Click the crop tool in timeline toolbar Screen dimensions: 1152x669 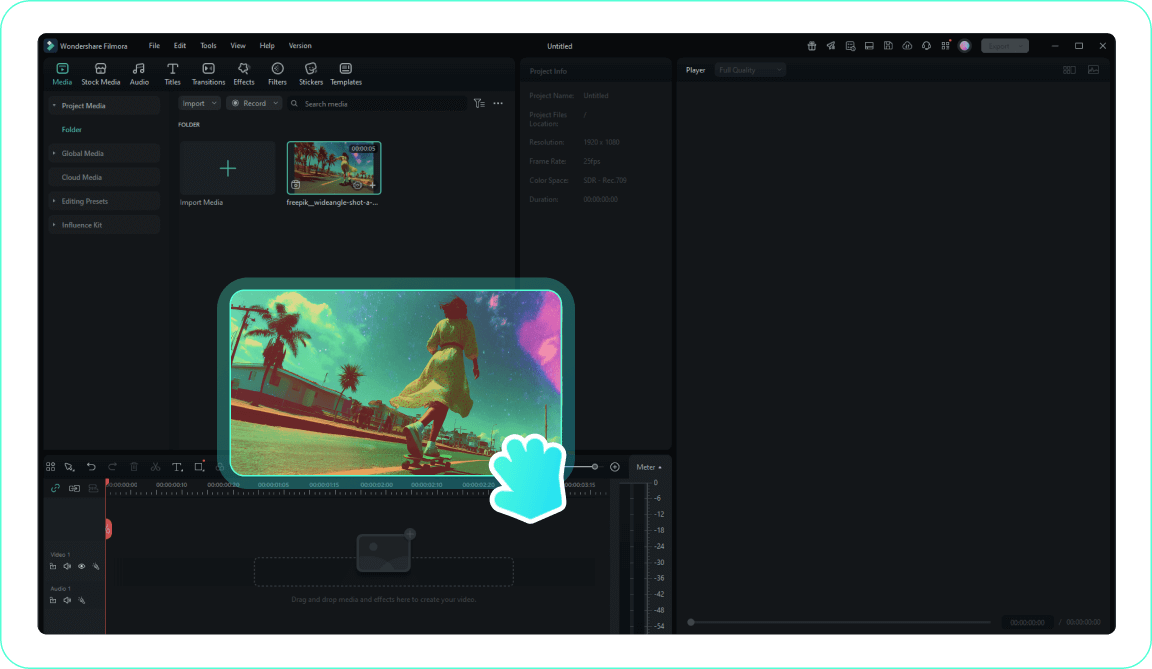click(x=199, y=466)
